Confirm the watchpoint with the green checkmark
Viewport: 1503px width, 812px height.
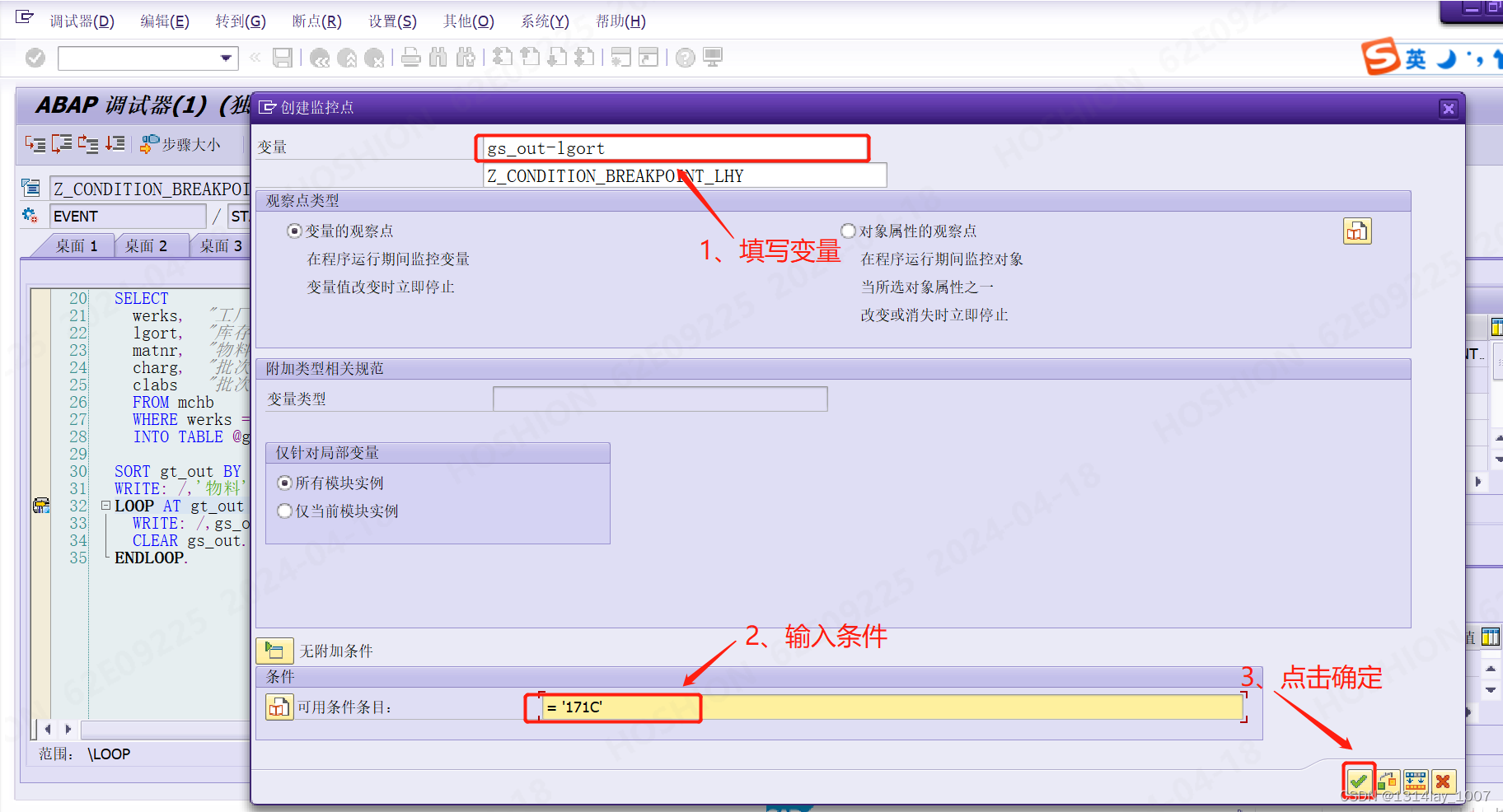[1359, 781]
